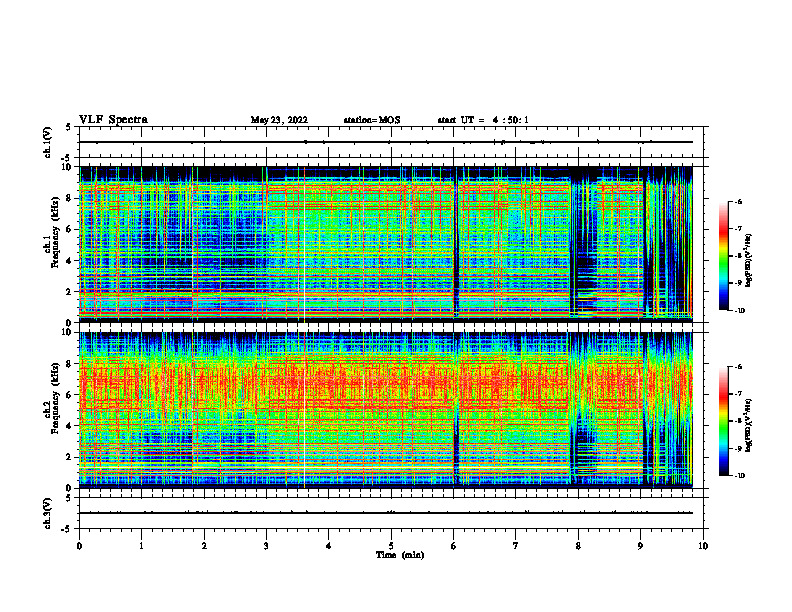Screen dimensions: 792x612
Task: Select the "start UT = 4:50:1" text
Action: pyautogui.click(x=483, y=120)
